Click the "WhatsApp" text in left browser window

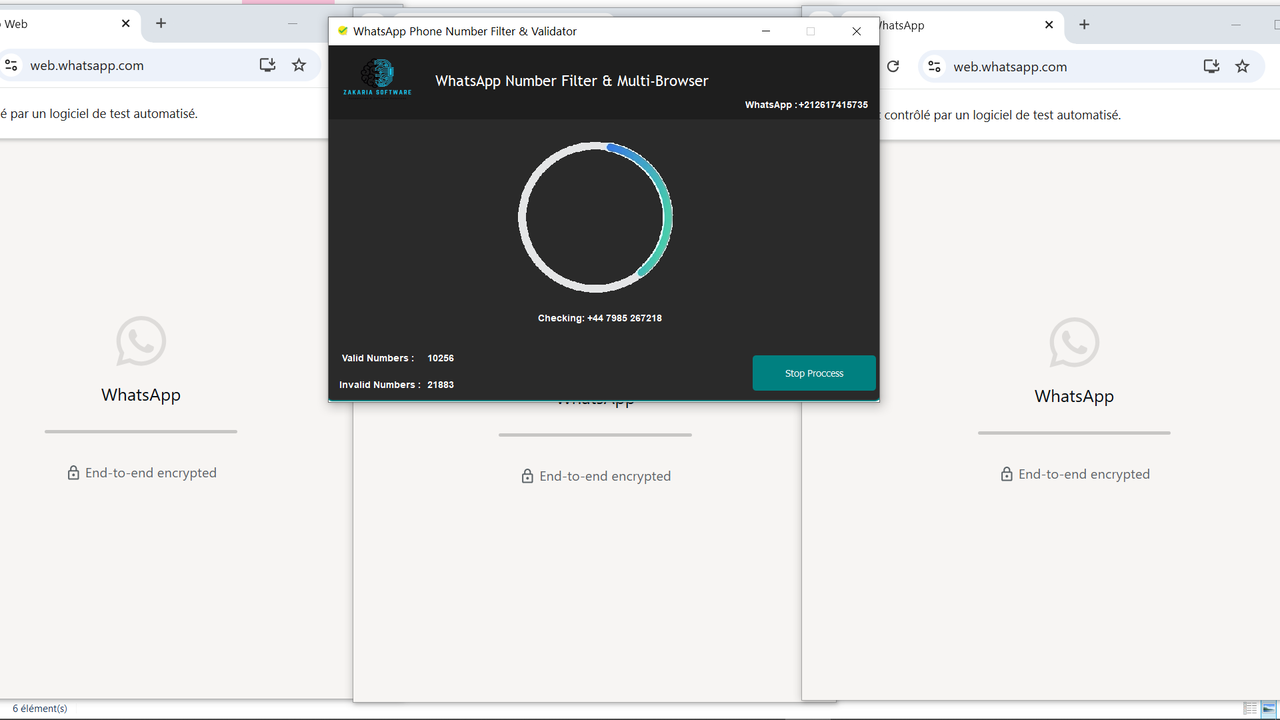click(141, 395)
